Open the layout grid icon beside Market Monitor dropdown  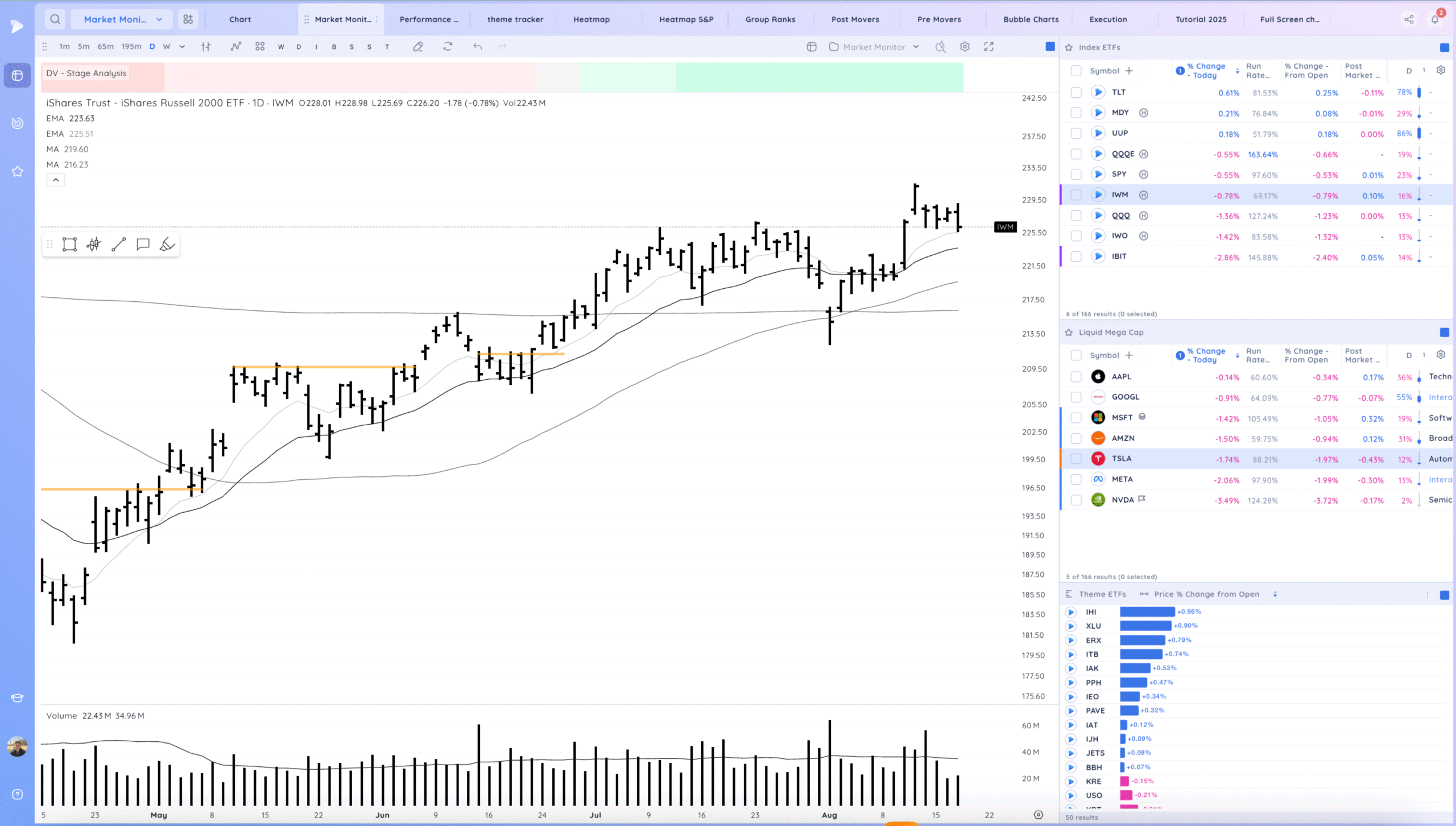click(x=188, y=19)
